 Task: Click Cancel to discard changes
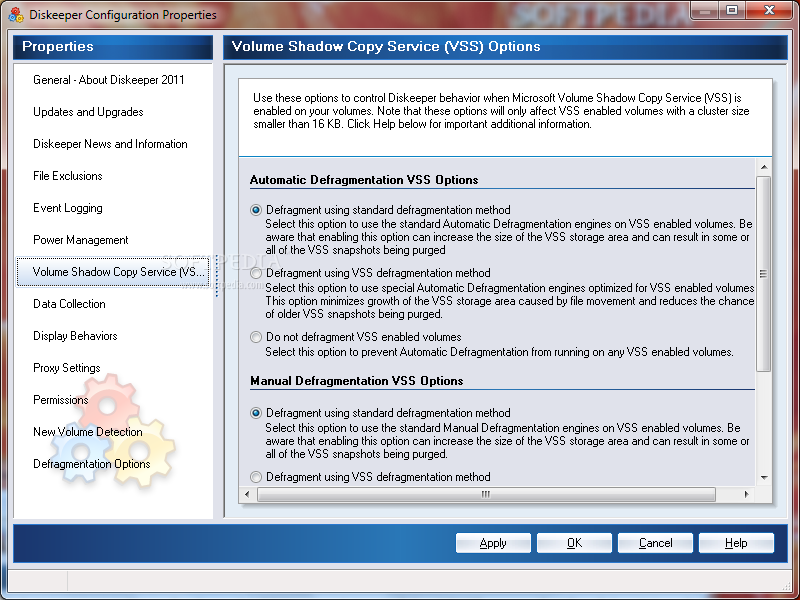pos(655,543)
